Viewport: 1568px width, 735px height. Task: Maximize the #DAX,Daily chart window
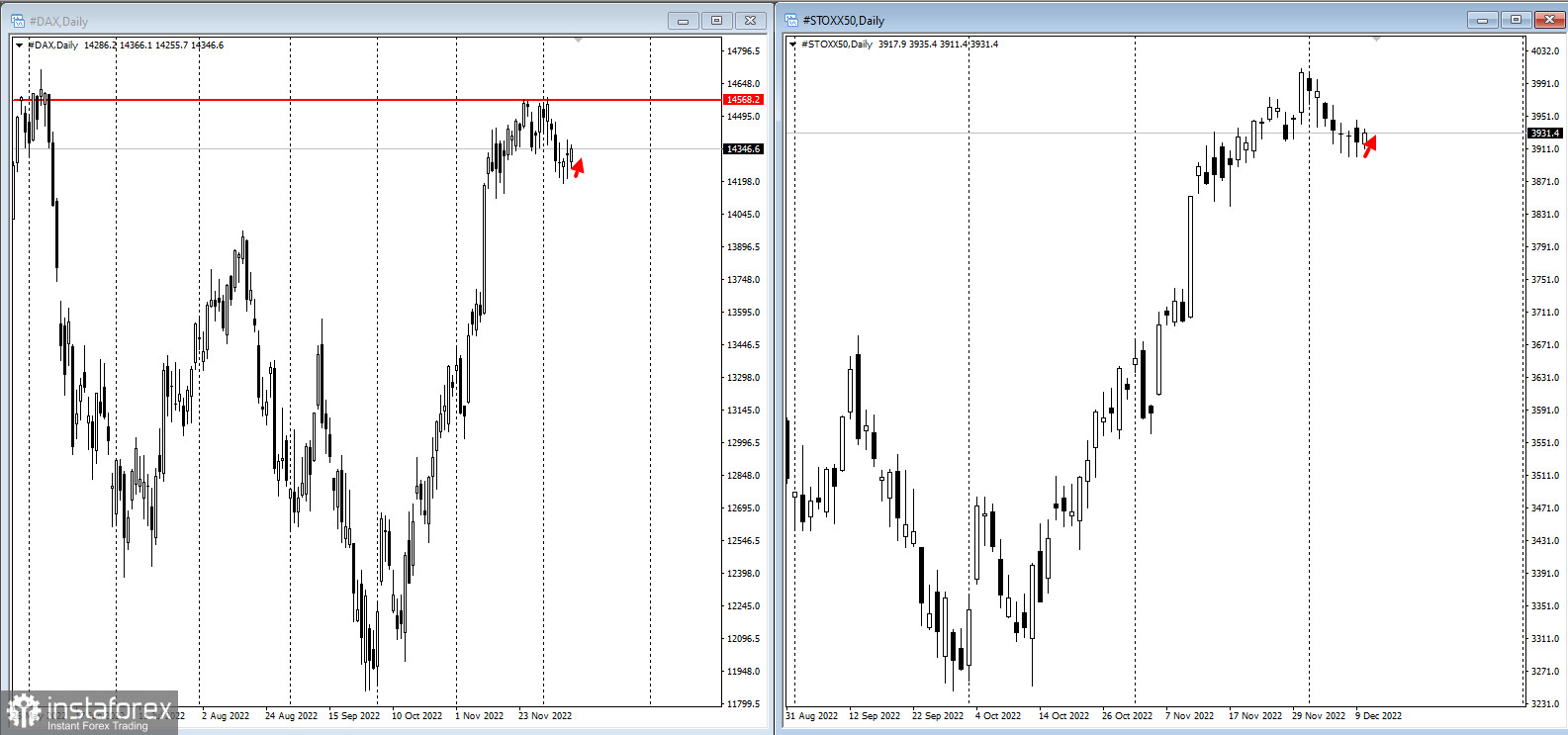point(716,21)
